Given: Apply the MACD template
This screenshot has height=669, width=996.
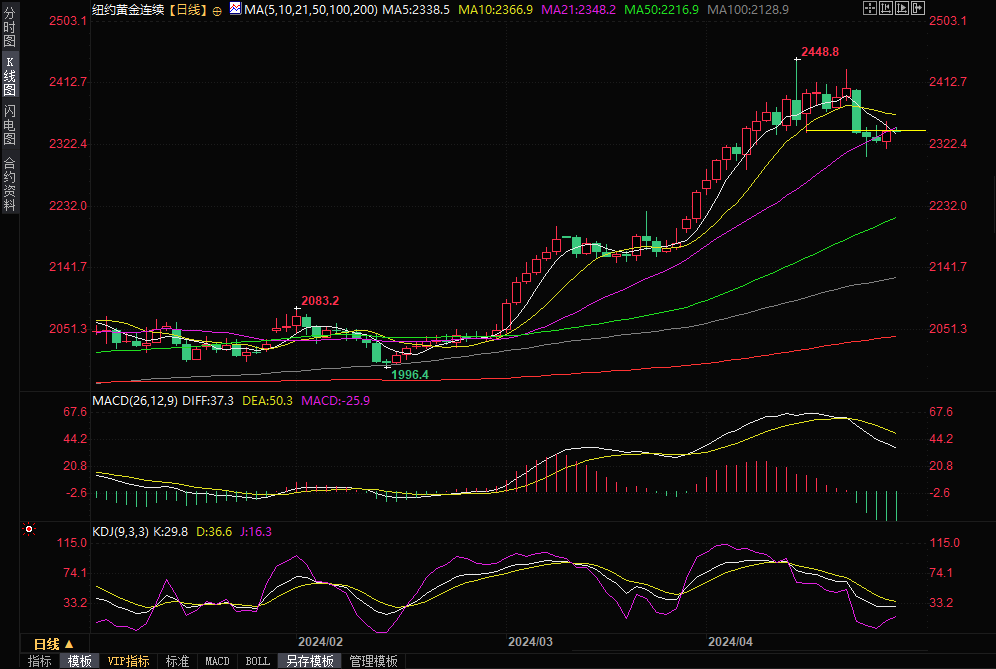Looking at the screenshot, I should (217, 661).
